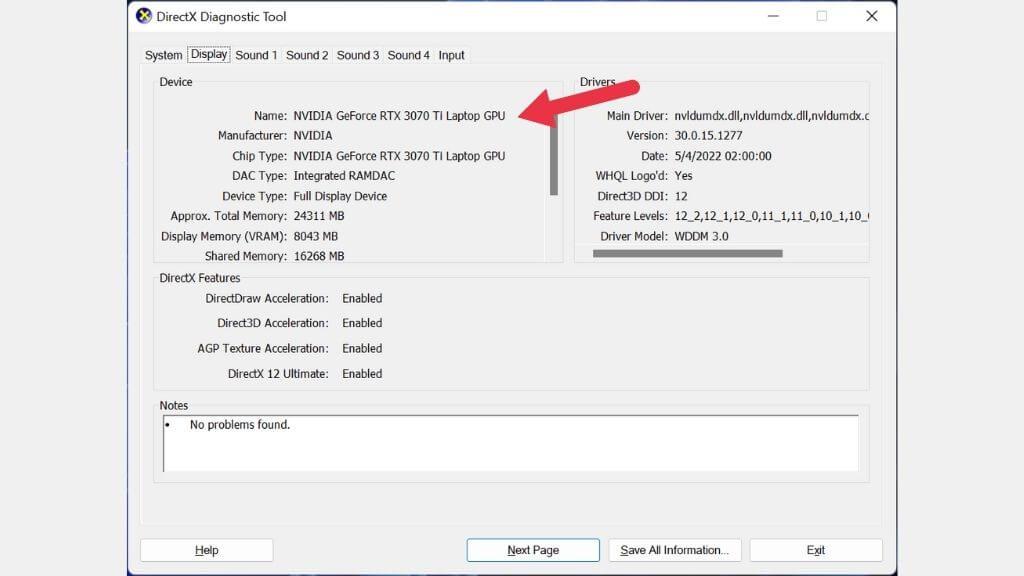
Task: Open the Input tab
Action: [x=451, y=55]
